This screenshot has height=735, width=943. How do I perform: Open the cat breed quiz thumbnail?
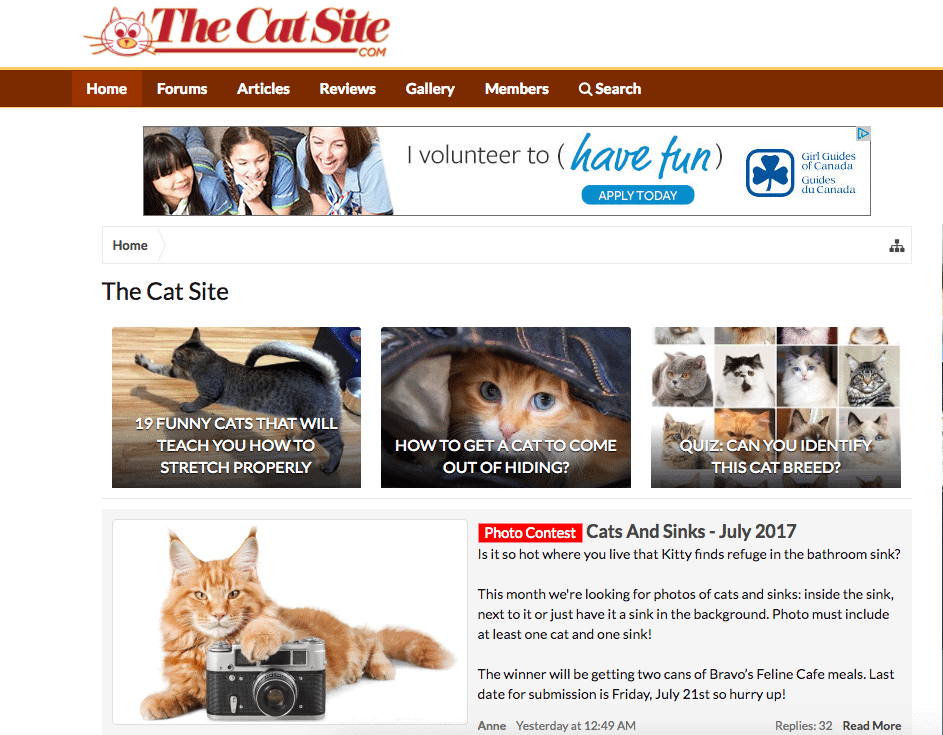[x=776, y=407]
